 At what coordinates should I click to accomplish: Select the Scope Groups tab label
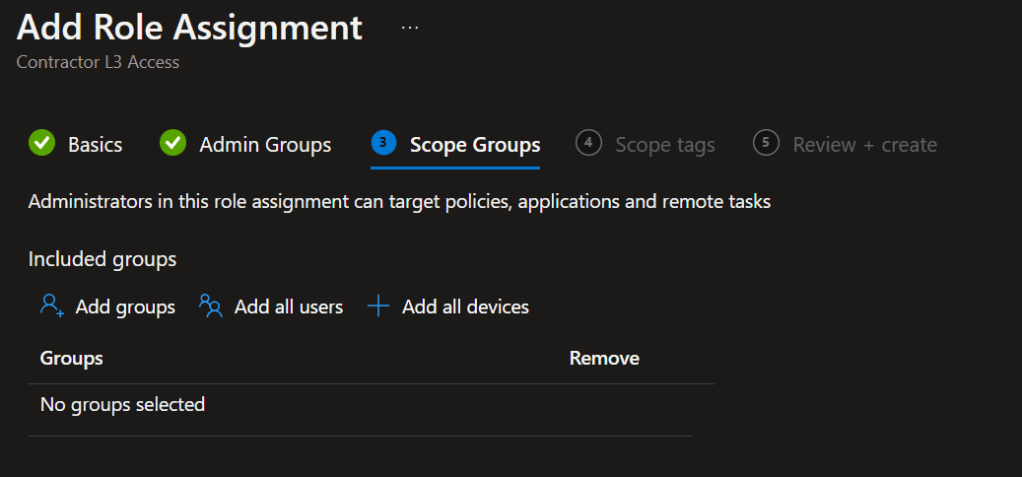click(x=475, y=145)
